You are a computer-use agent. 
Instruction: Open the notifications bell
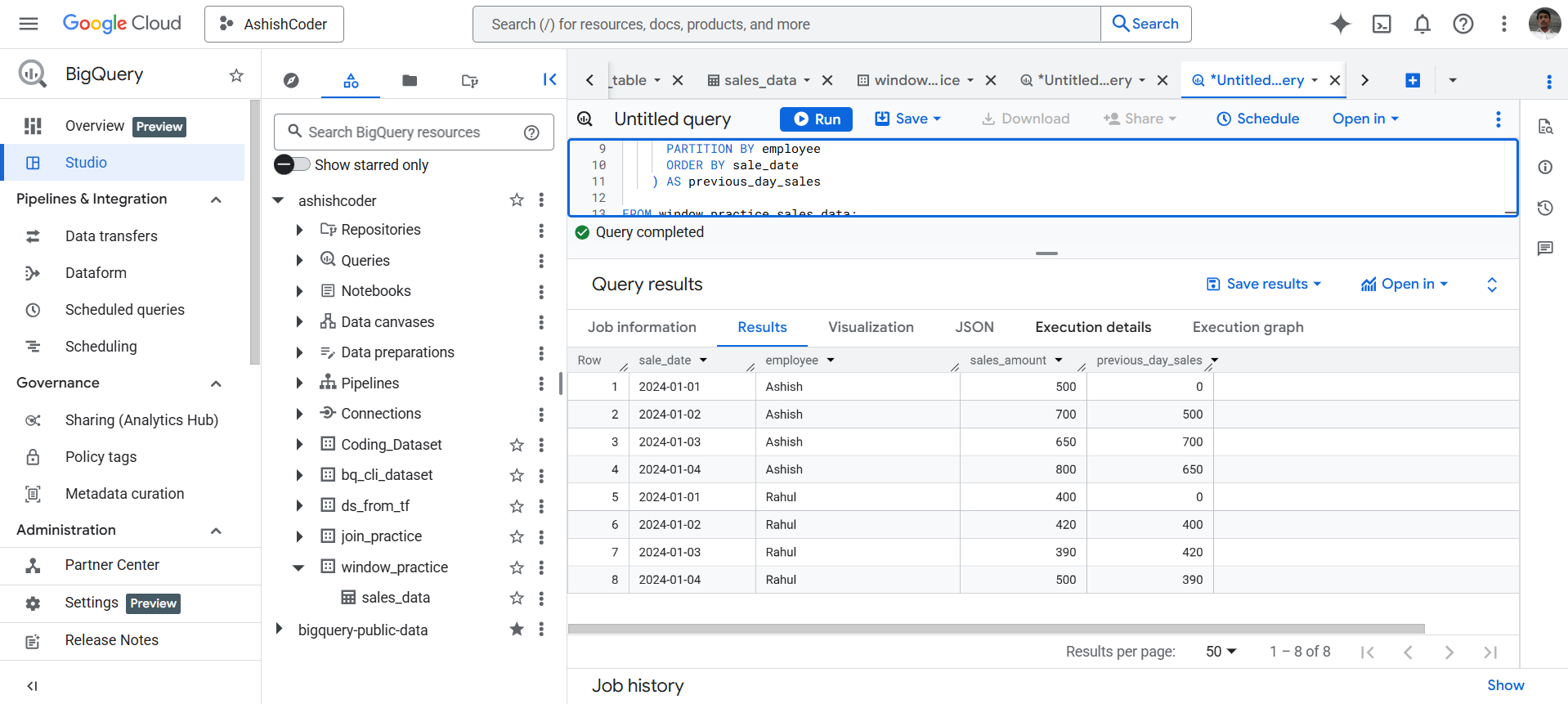(x=1422, y=24)
